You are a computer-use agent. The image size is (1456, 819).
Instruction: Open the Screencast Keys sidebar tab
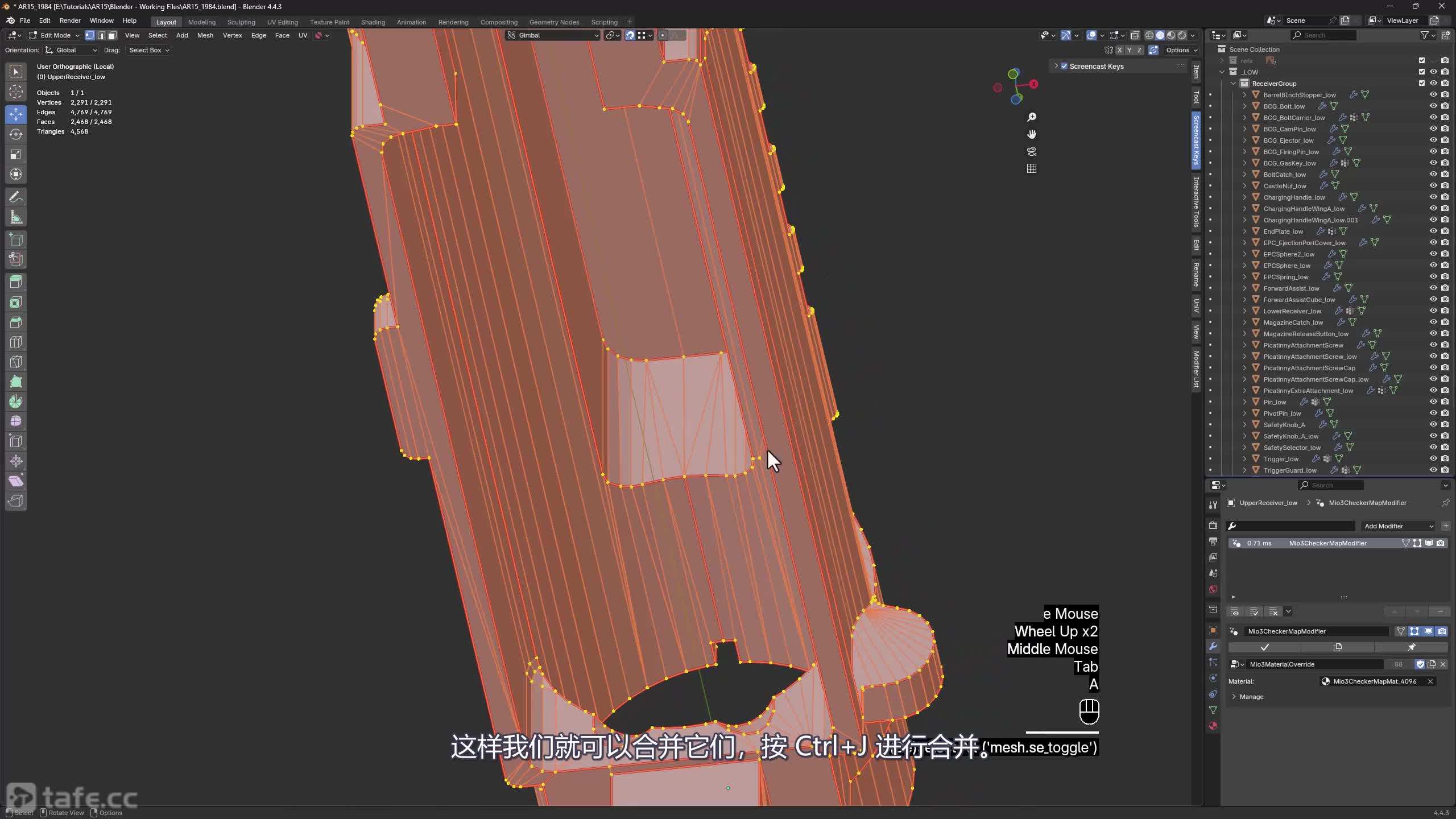(x=1196, y=140)
